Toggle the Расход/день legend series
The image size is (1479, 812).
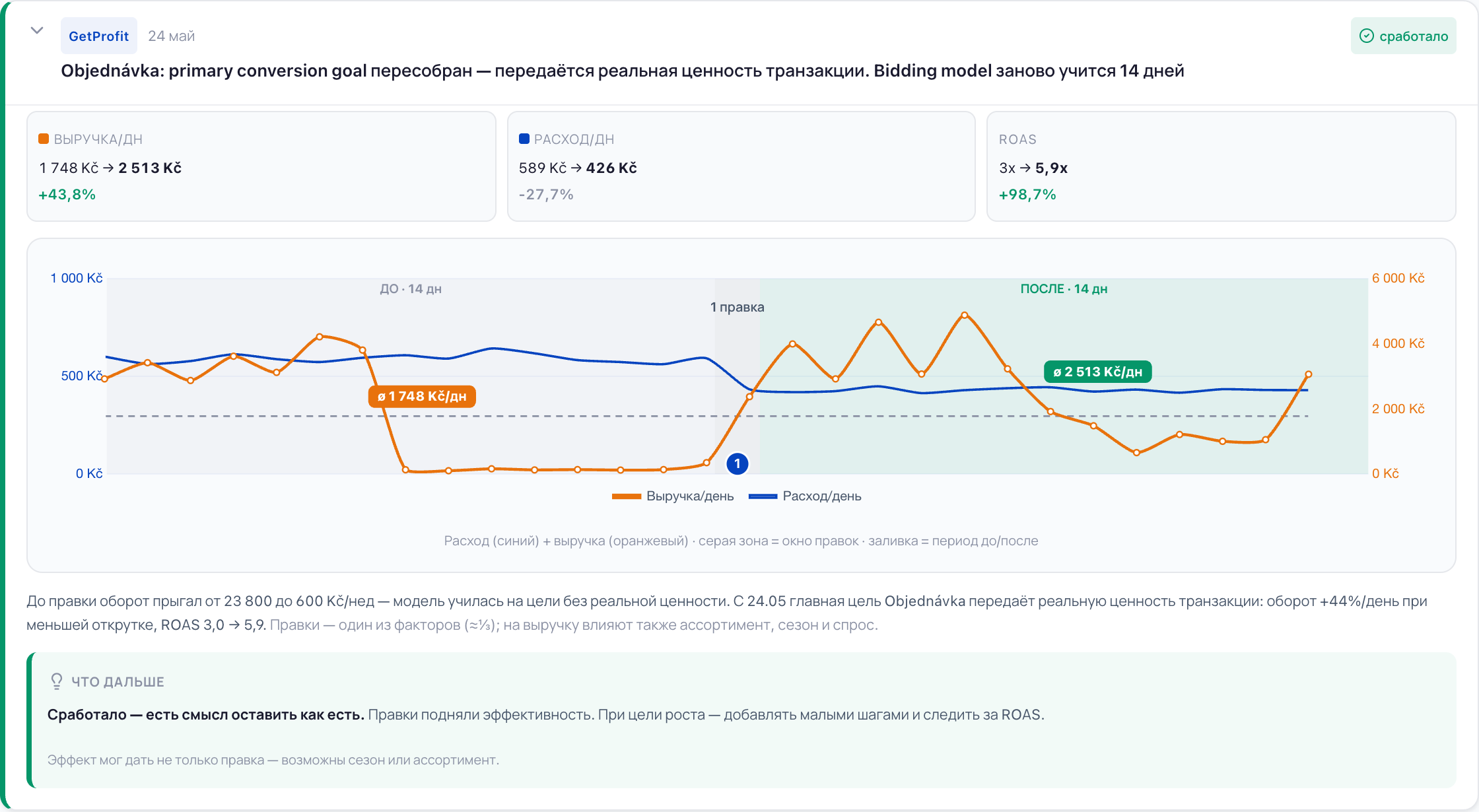pos(805,496)
